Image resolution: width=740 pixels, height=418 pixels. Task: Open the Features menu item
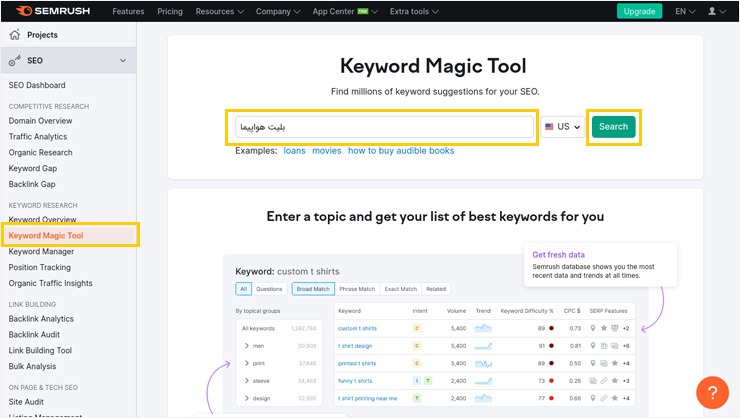click(128, 11)
